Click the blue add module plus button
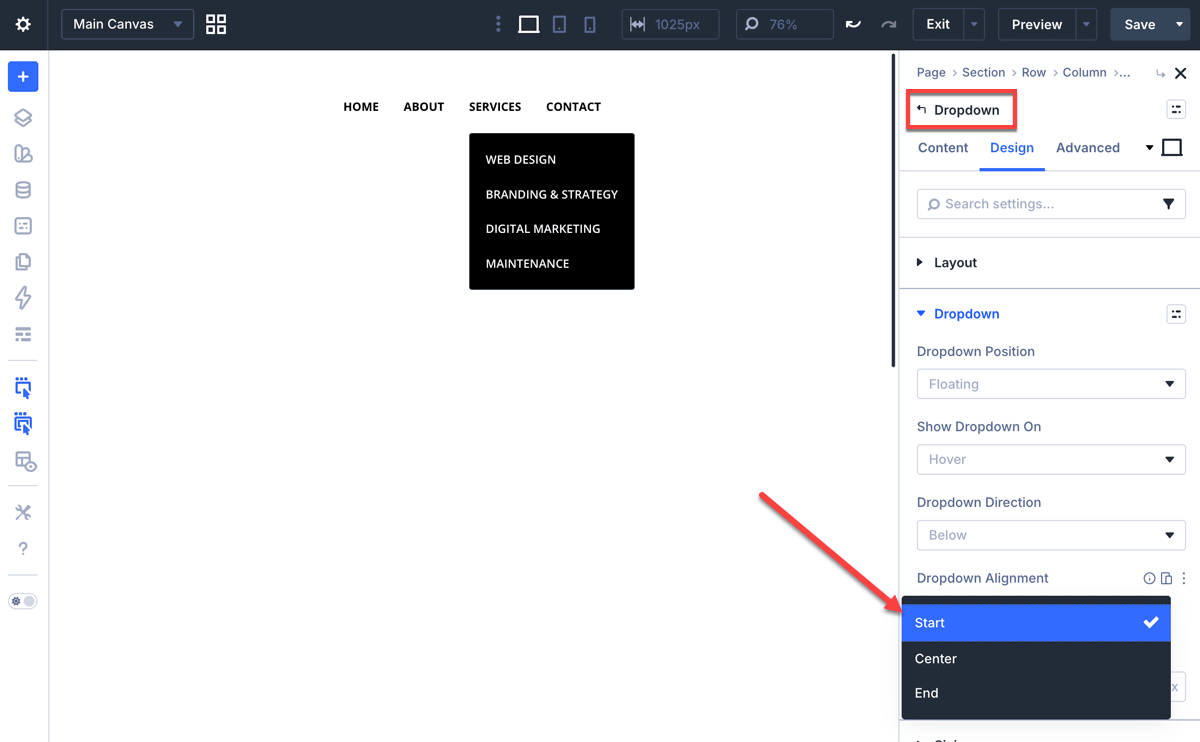1200x742 pixels. point(23,77)
